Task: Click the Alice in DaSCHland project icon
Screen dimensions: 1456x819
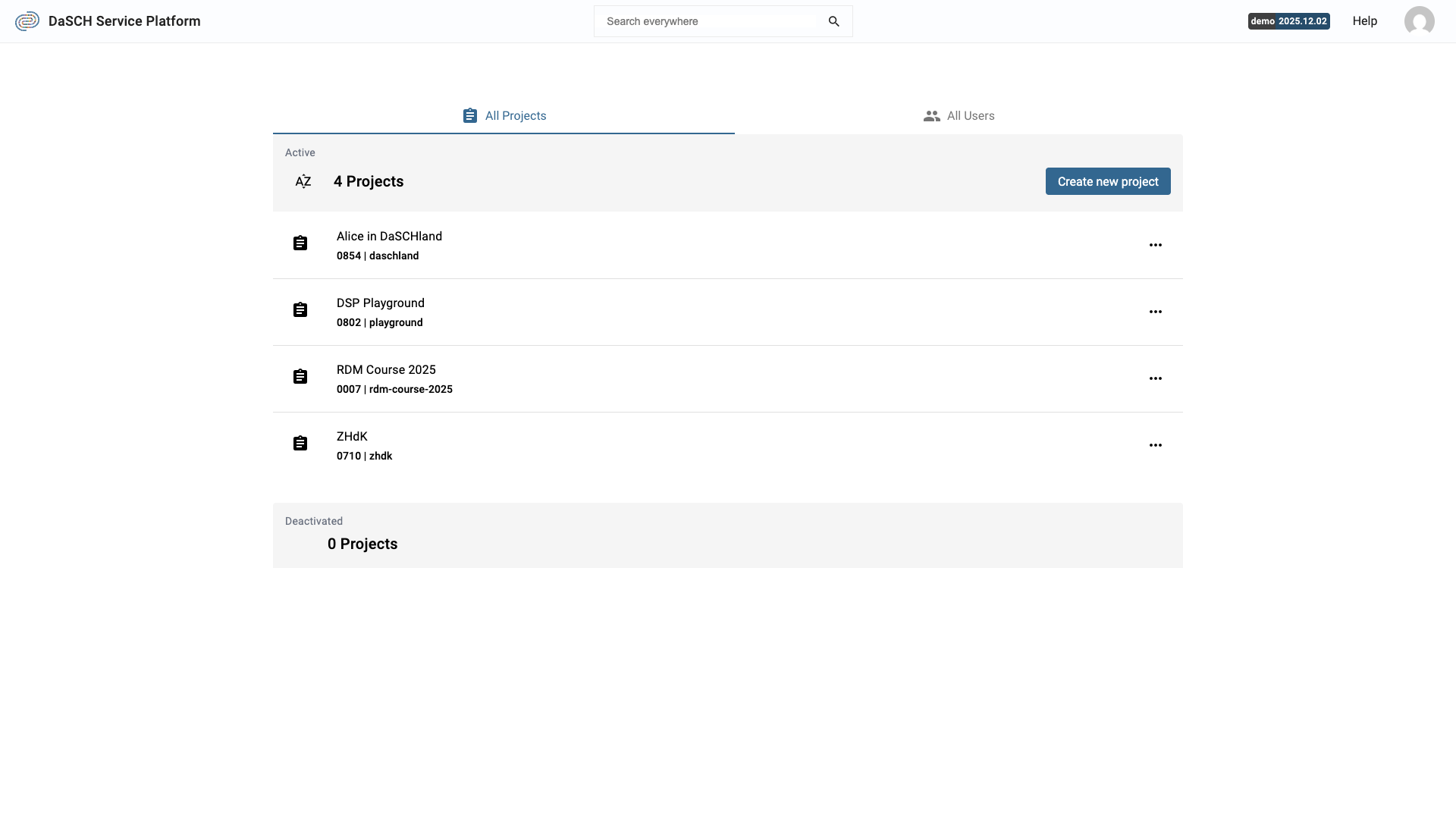Action: tap(301, 243)
